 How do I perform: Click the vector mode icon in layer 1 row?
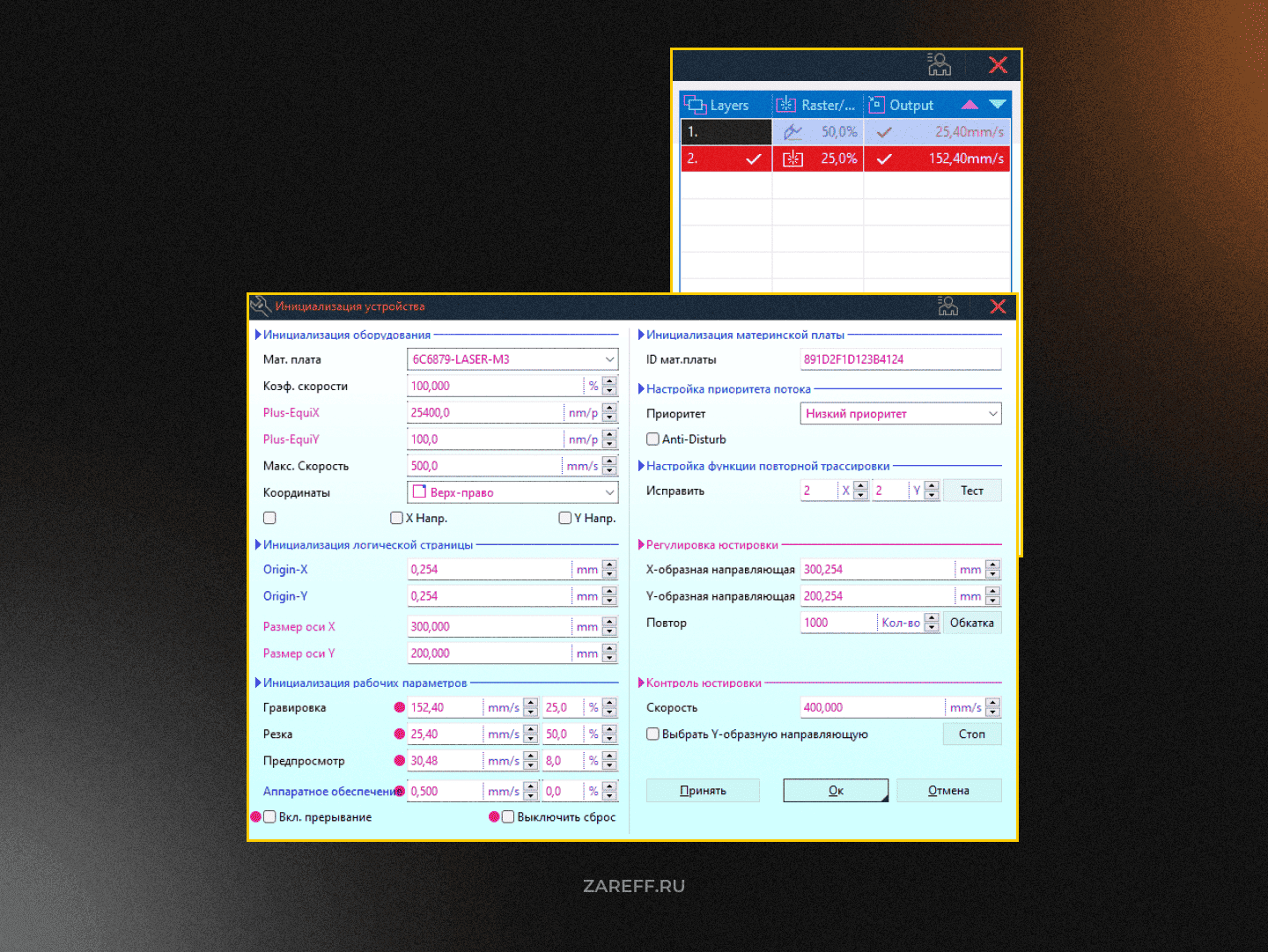coord(792,132)
